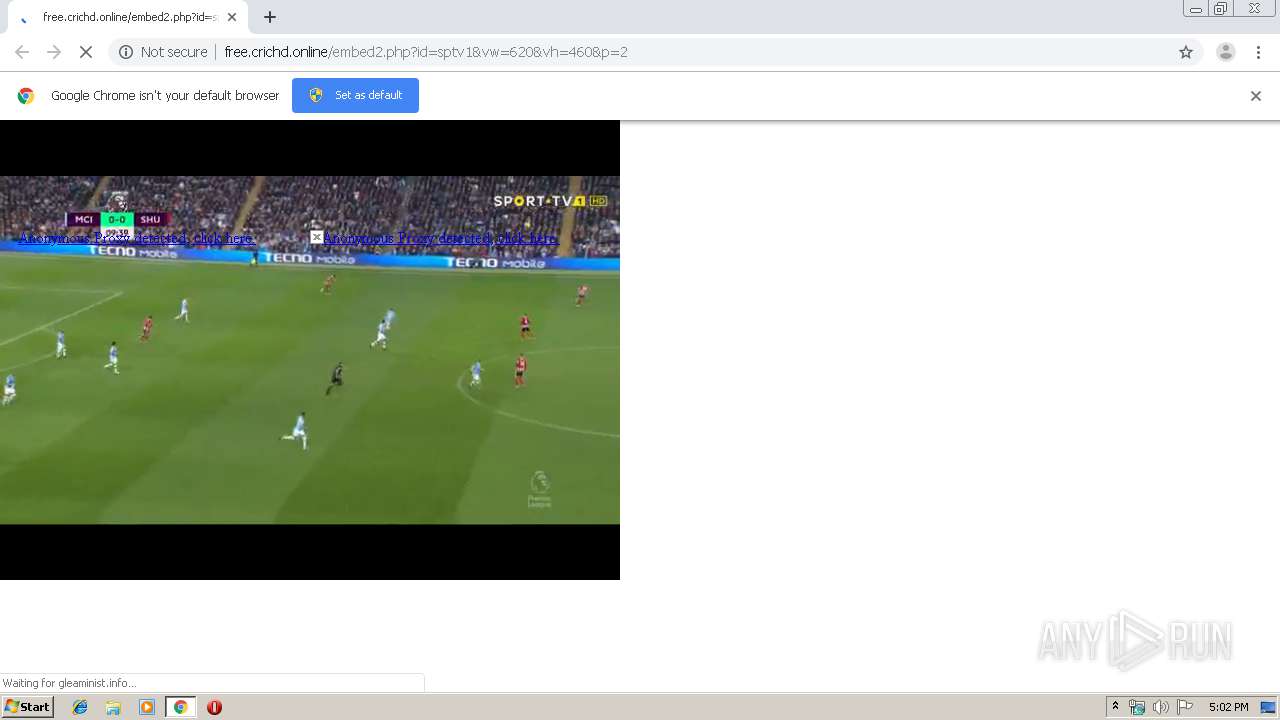Launch Internet Explorer from taskbar
Viewport: 1280px width, 720px height.
(80, 707)
